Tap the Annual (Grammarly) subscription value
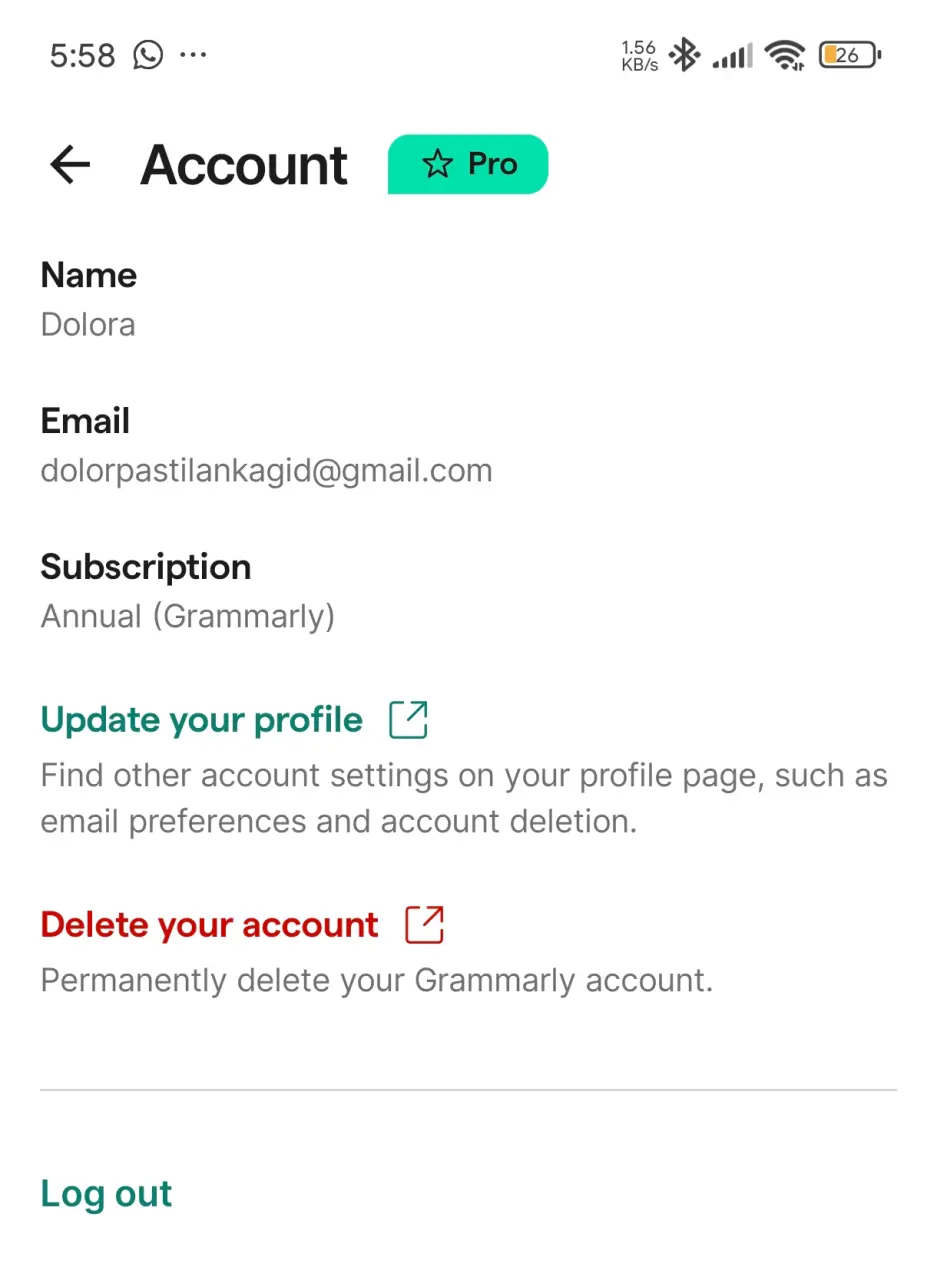The image size is (937, 1280). 188,617
